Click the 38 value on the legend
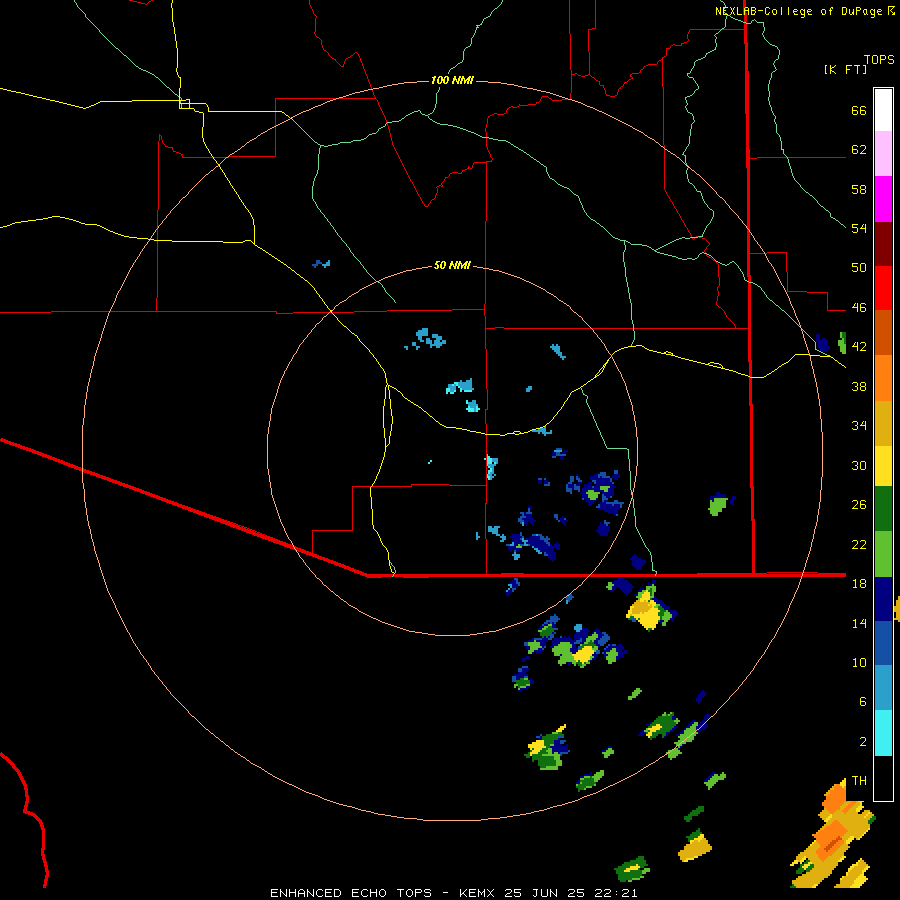The image size is (900, 900). click(x=859, y=386)
